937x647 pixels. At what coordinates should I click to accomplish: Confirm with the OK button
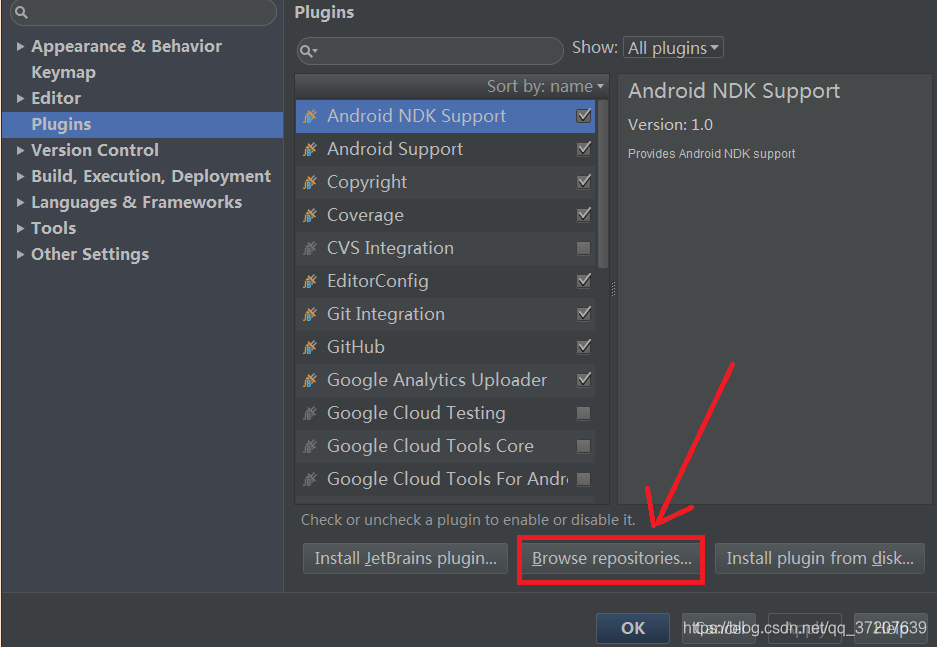633,628
